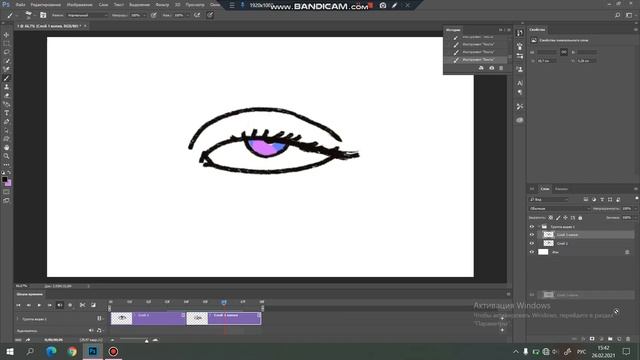Create a new layer icon
This screenshot has height=360, width=640.
coord(619,339)
